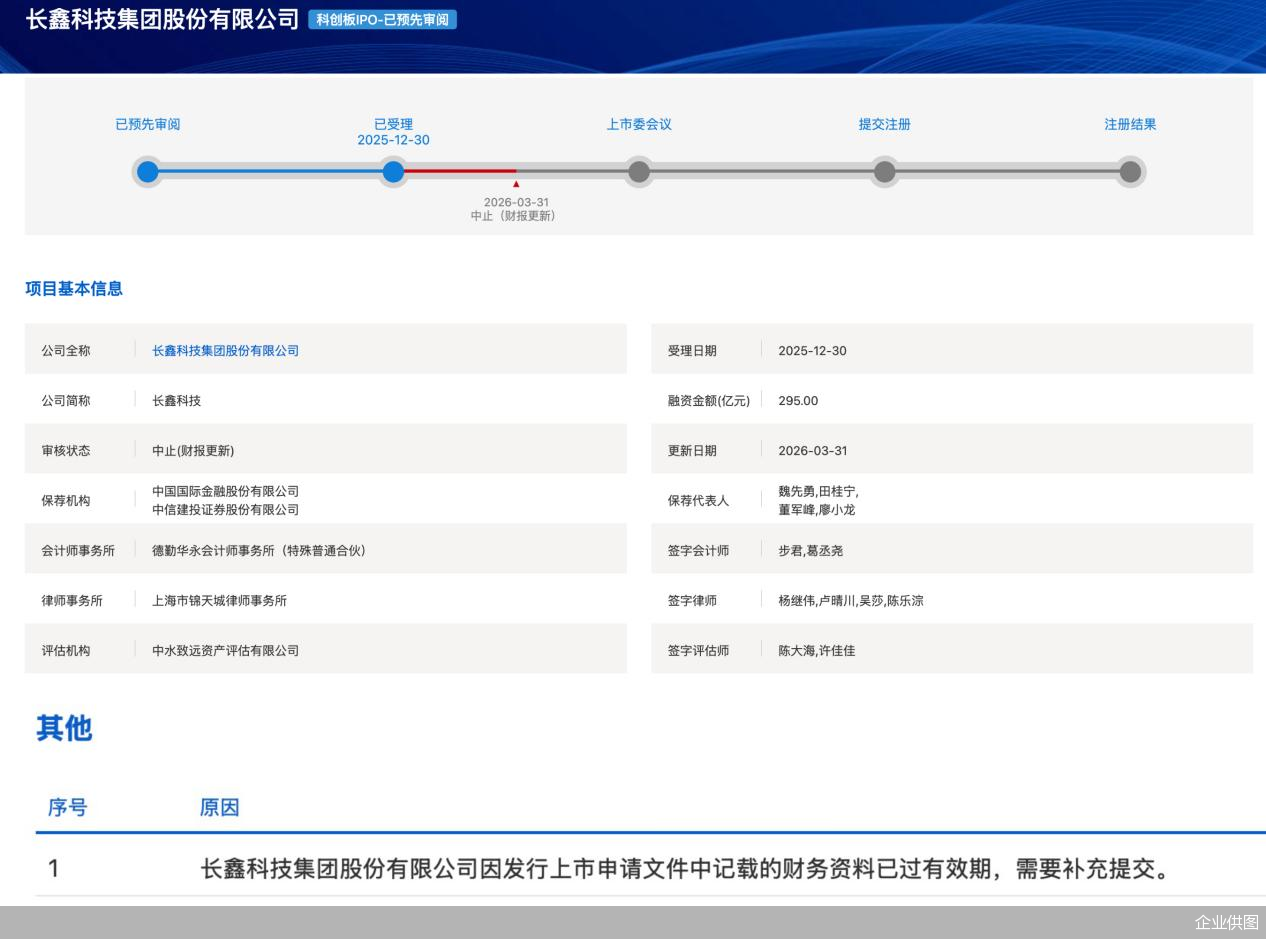Open the 长鑫科技集团股份有限公司 company name link
Image resolution: width=1266 pixels, height=939 pixels.
(x=224, y=350)
